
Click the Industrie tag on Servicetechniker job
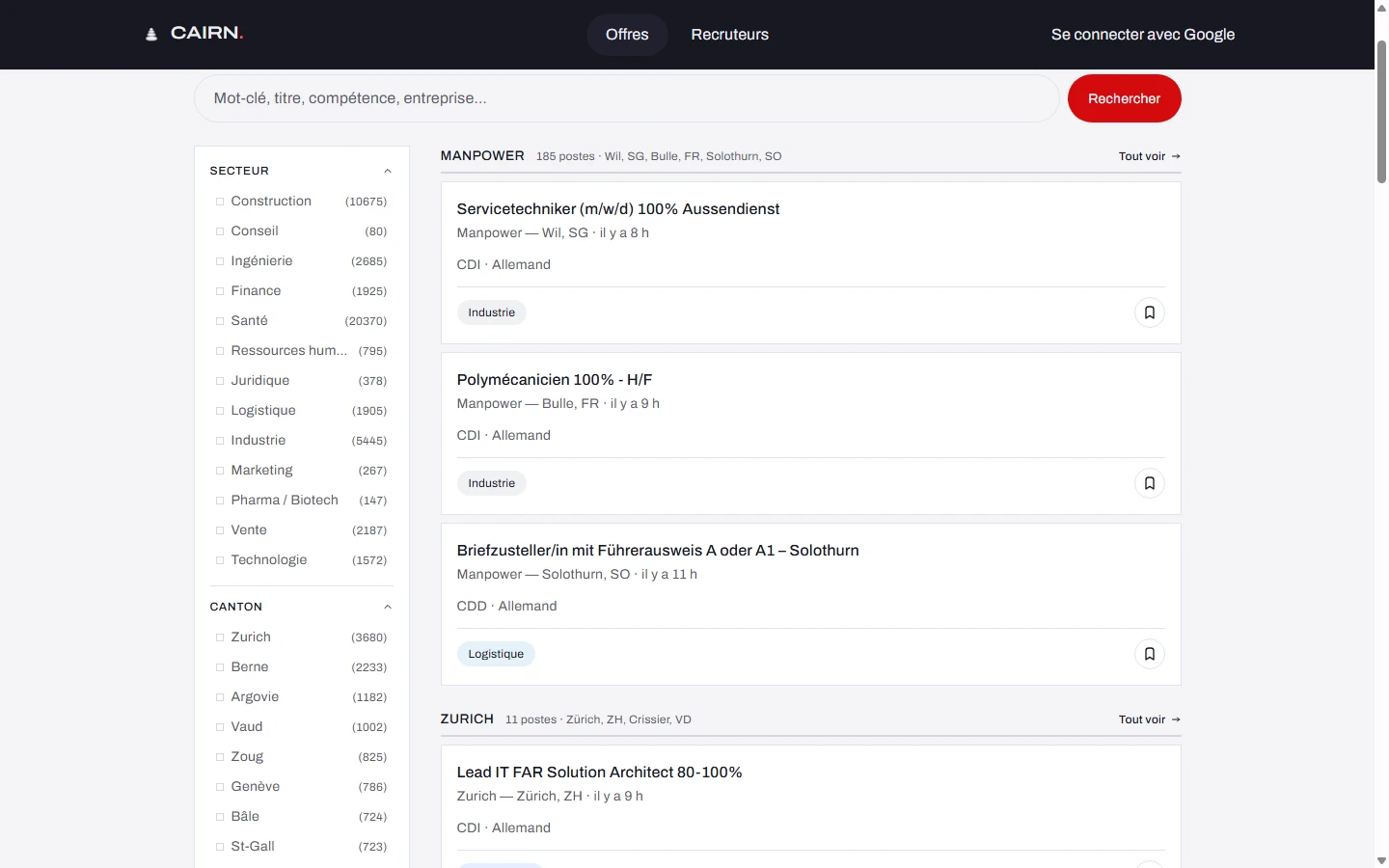(x=492, y=312)
